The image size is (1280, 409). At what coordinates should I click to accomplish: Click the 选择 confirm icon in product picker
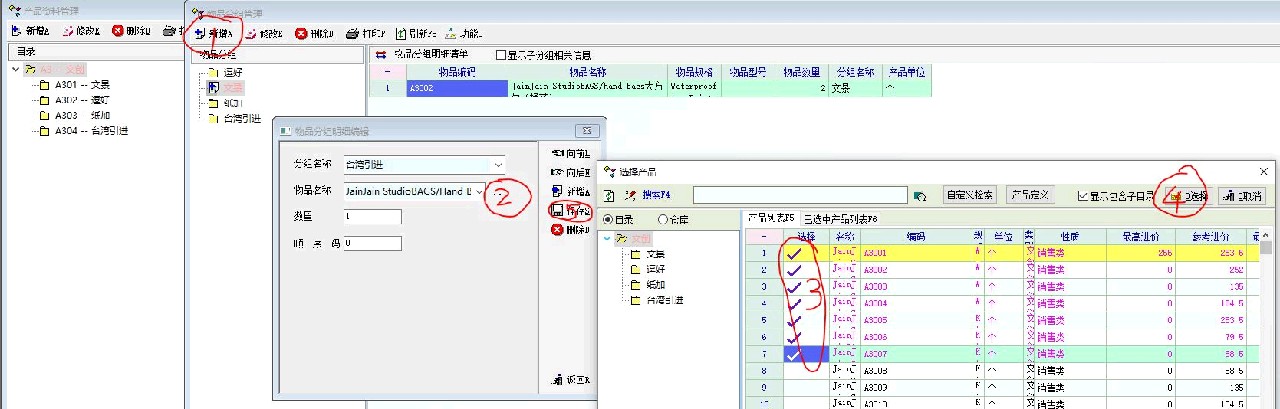(x=1175, y=195)
